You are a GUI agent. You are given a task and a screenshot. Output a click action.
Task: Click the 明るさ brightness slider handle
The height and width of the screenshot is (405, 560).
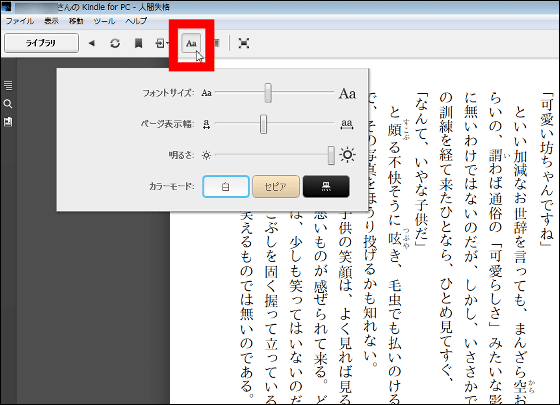click(331, 155)
